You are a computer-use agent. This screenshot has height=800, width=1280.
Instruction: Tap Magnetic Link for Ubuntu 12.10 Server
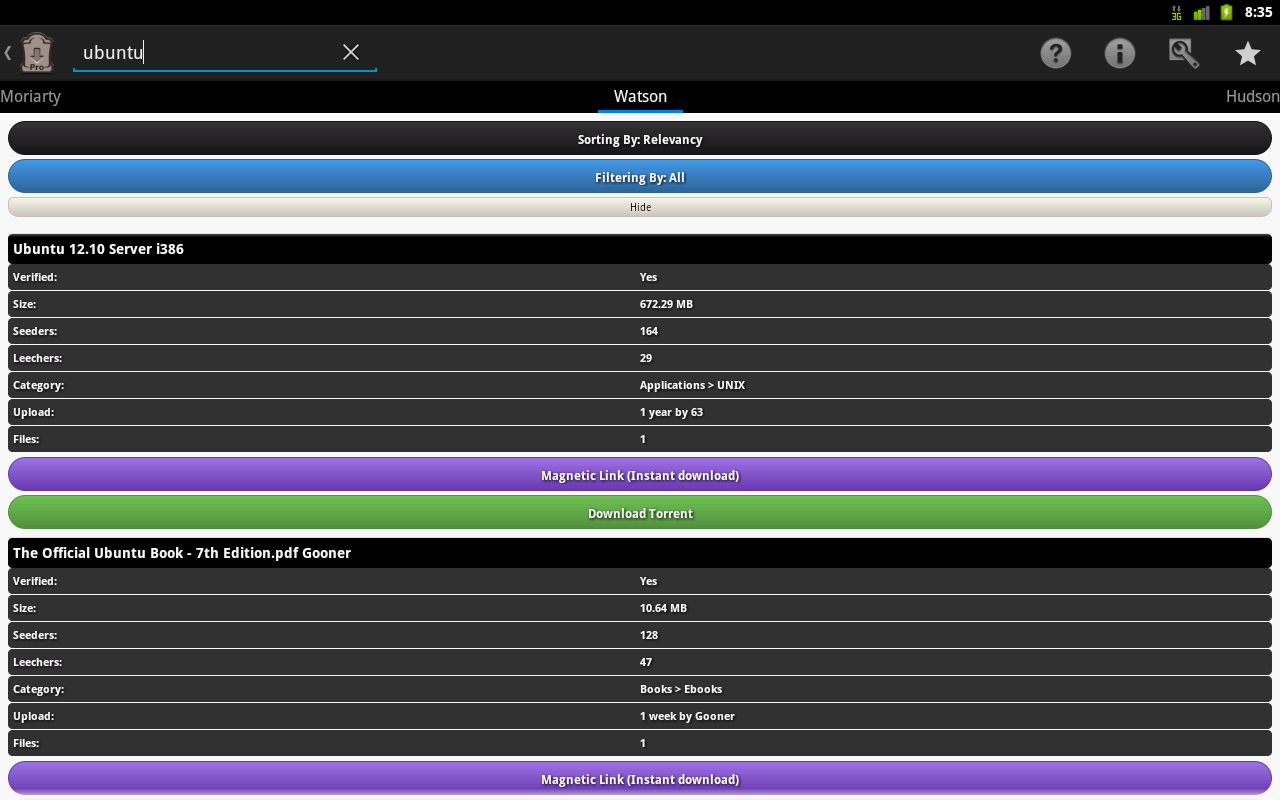pyautogui.click(x=640, y=475)
